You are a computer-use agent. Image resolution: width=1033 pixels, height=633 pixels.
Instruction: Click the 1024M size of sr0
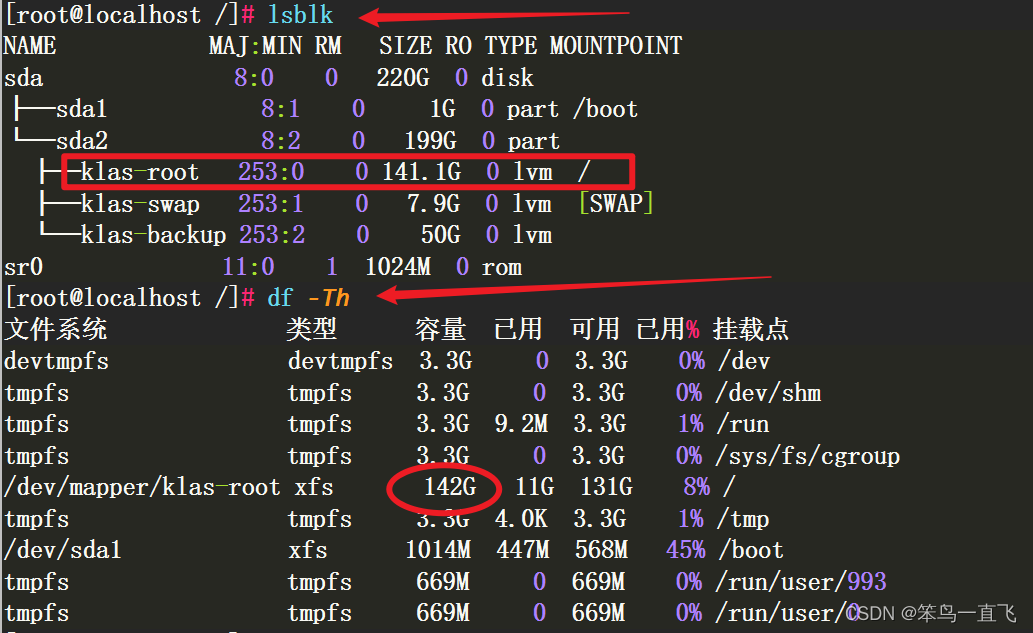[398, 267]
